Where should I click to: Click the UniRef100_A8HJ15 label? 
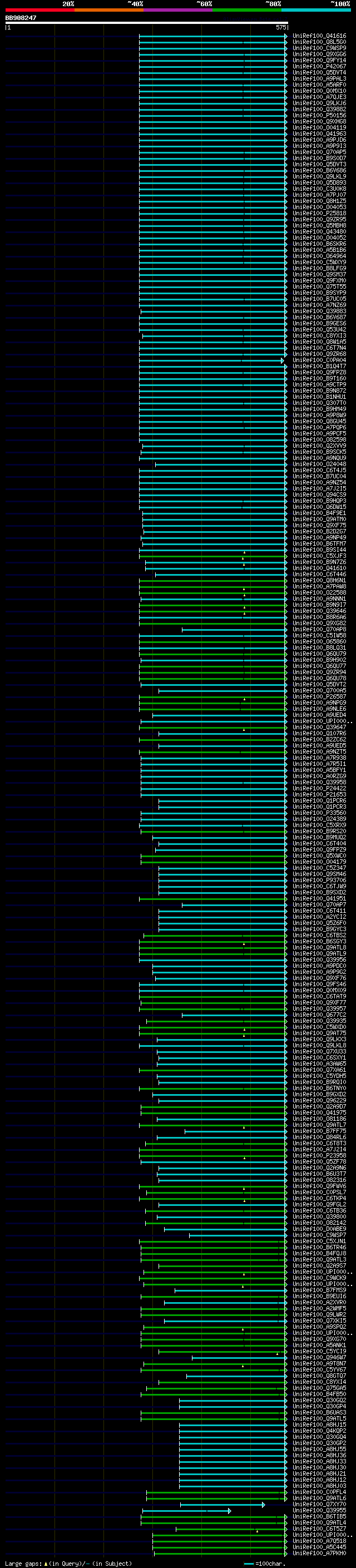pos(319,1424)
